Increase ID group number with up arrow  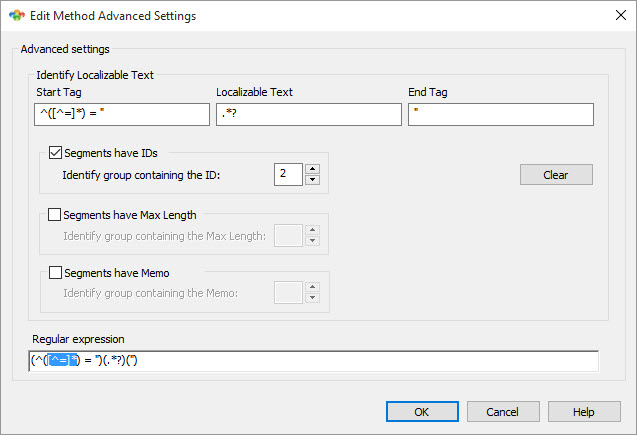coord(312,169)
